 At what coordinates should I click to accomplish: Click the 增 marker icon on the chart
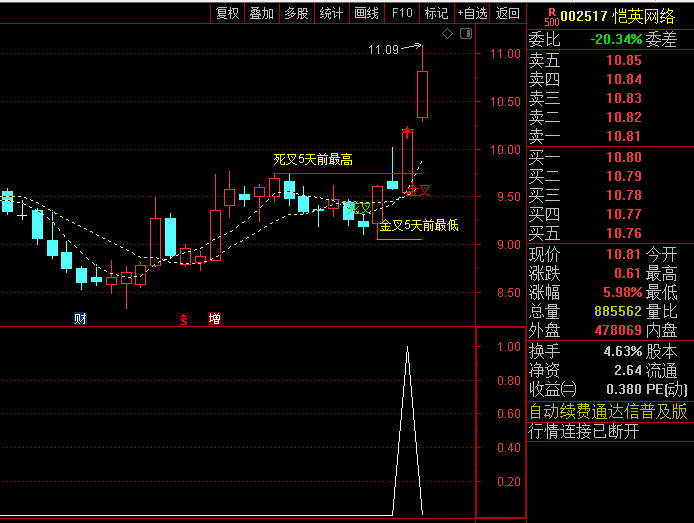coord(214,319)
